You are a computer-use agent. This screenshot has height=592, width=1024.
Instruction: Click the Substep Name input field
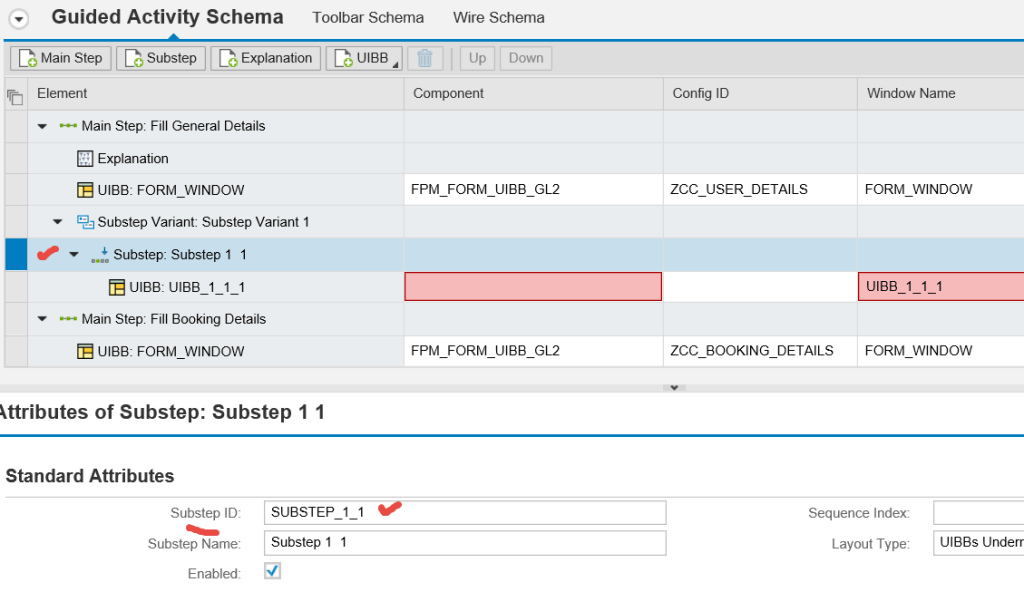[465, 543]
